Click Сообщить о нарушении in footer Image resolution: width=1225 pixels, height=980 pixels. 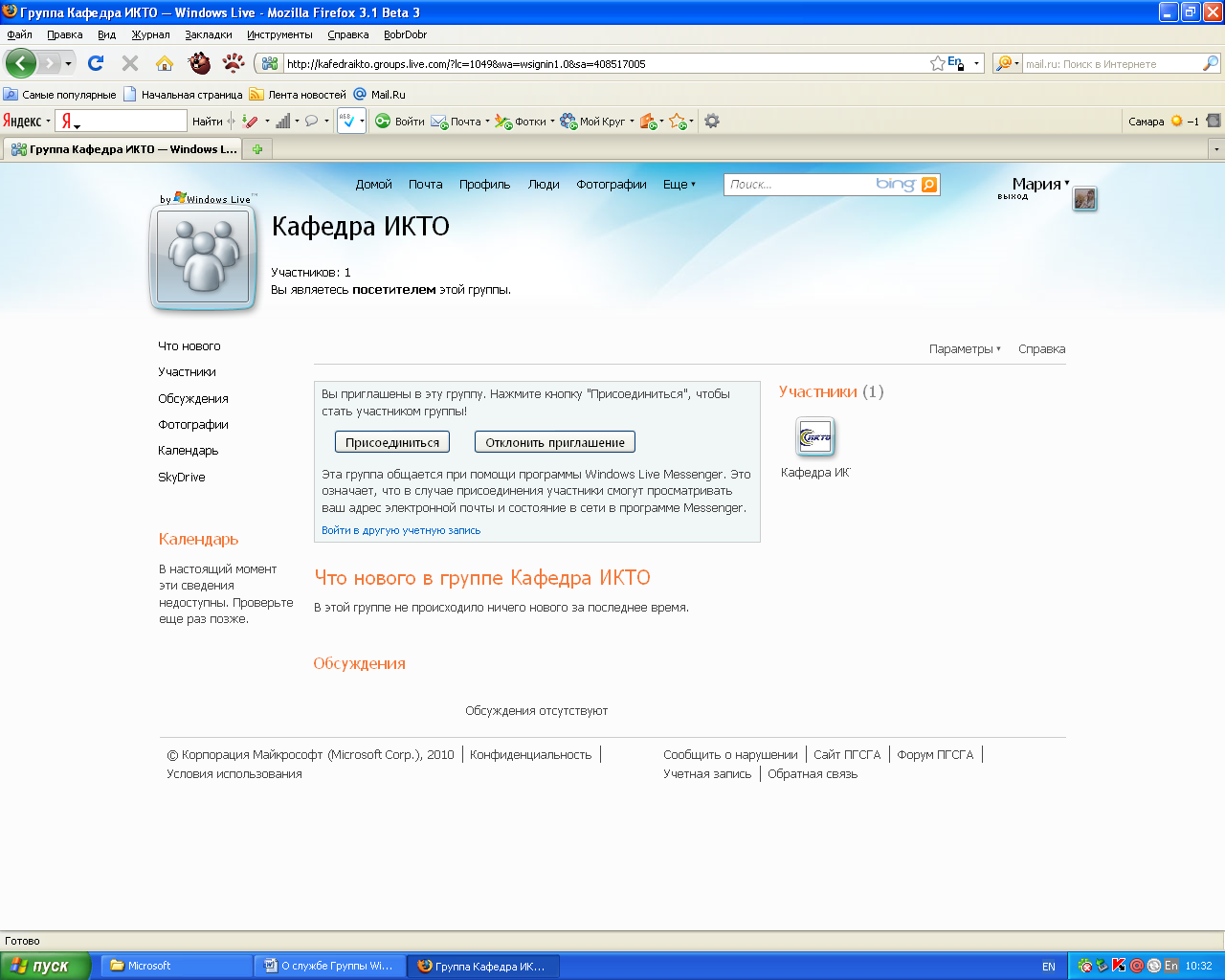(730, 755)
